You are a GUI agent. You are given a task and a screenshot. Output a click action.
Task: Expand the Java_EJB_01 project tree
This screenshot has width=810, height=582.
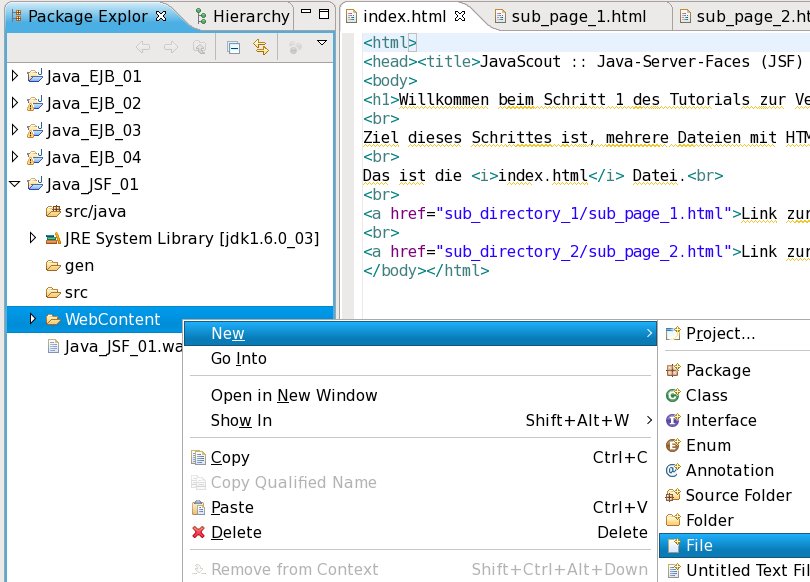point(14,76)
